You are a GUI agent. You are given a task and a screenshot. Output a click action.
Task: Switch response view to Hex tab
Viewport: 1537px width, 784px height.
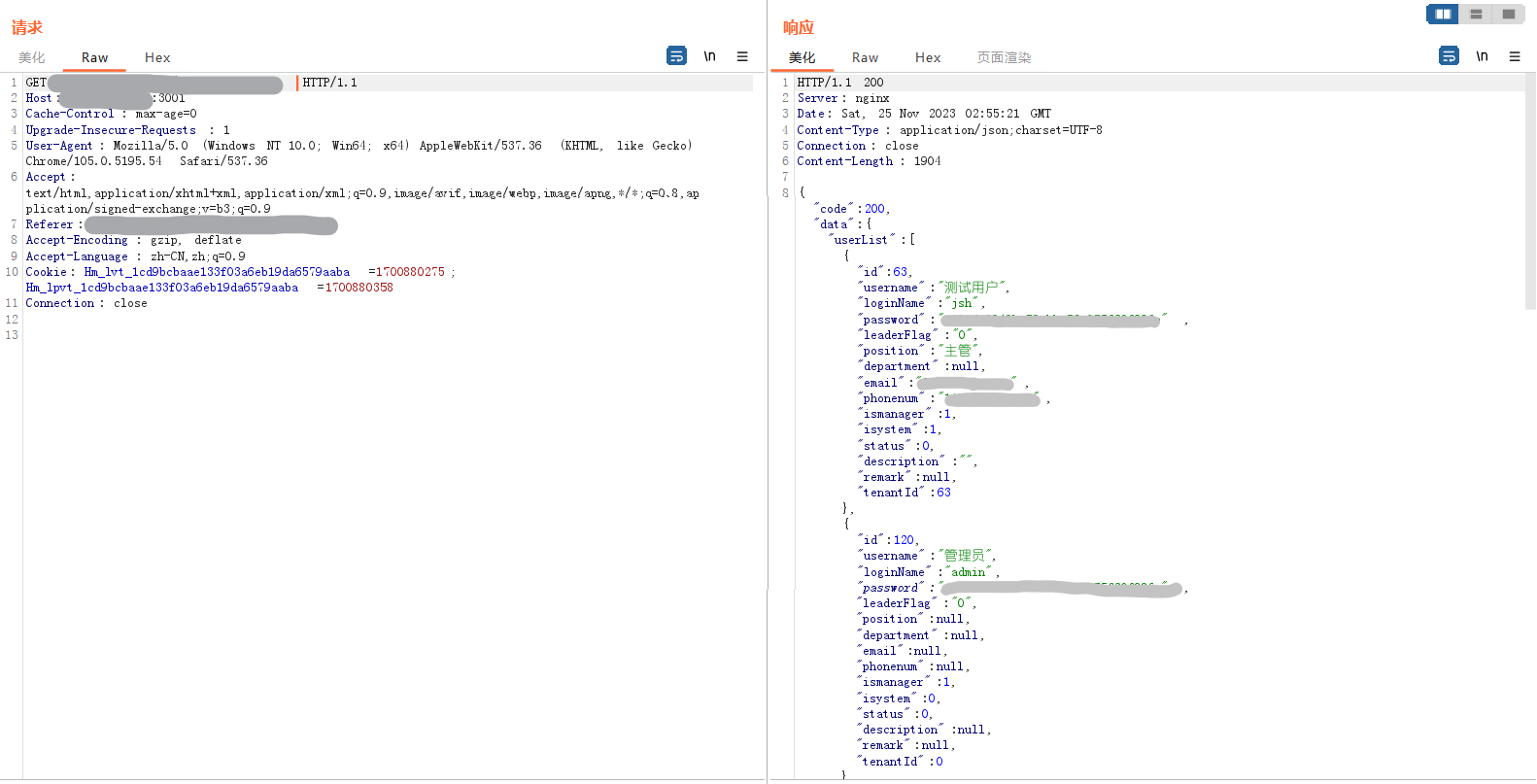coord(928,57)
